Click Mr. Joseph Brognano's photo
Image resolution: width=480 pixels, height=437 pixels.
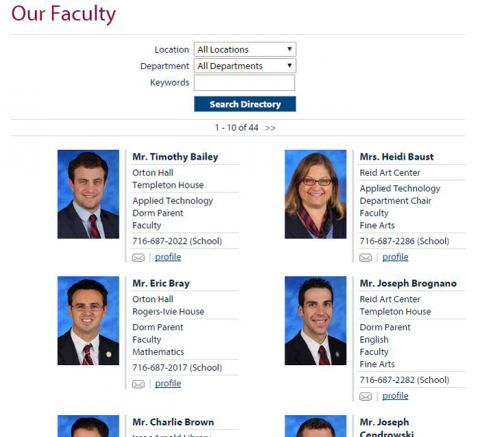click(x=315, y=321)
